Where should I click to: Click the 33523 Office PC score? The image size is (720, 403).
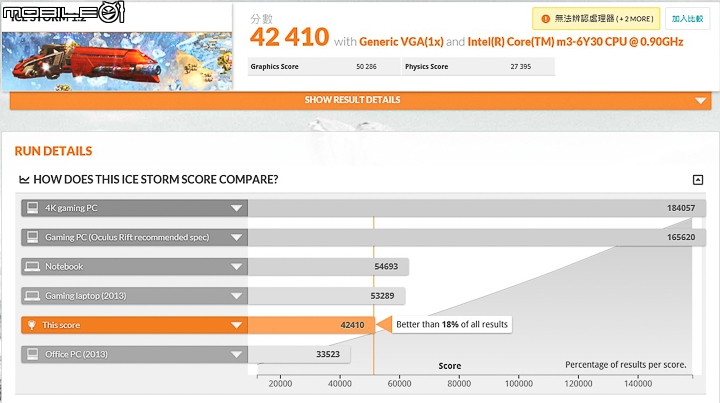pyautogui.click(x=328, y=354)
